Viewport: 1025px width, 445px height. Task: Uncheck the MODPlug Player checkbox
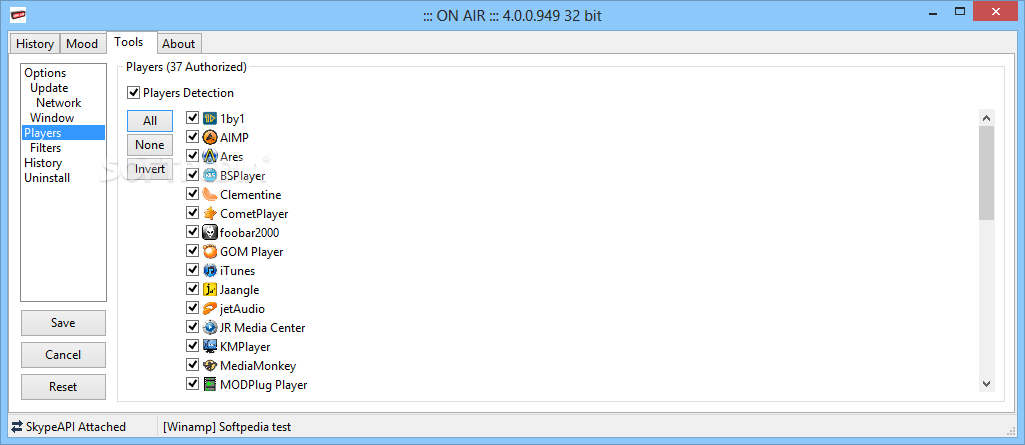coord(192,384)
